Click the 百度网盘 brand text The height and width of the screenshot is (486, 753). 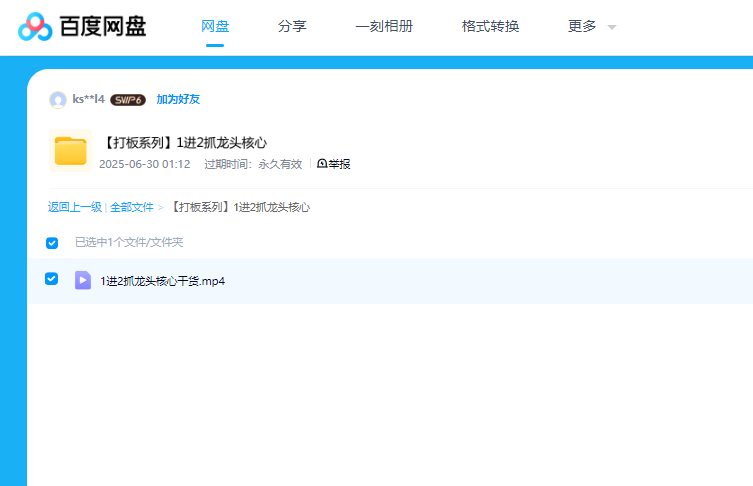(x=103, y=27)
